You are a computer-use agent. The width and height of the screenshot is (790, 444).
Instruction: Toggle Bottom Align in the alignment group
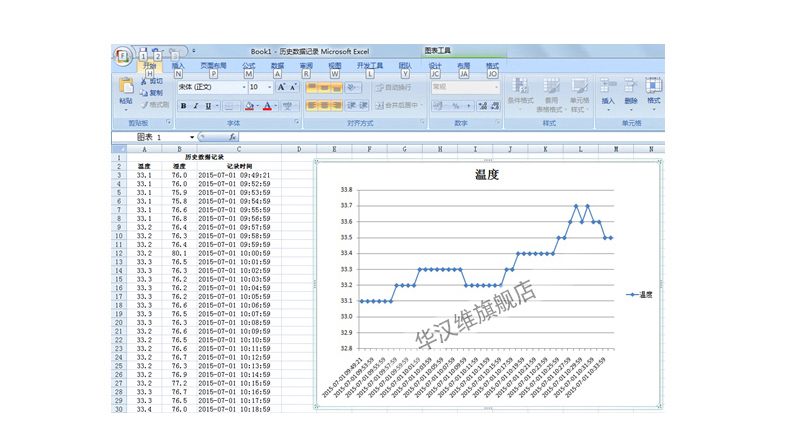(337, 88)
